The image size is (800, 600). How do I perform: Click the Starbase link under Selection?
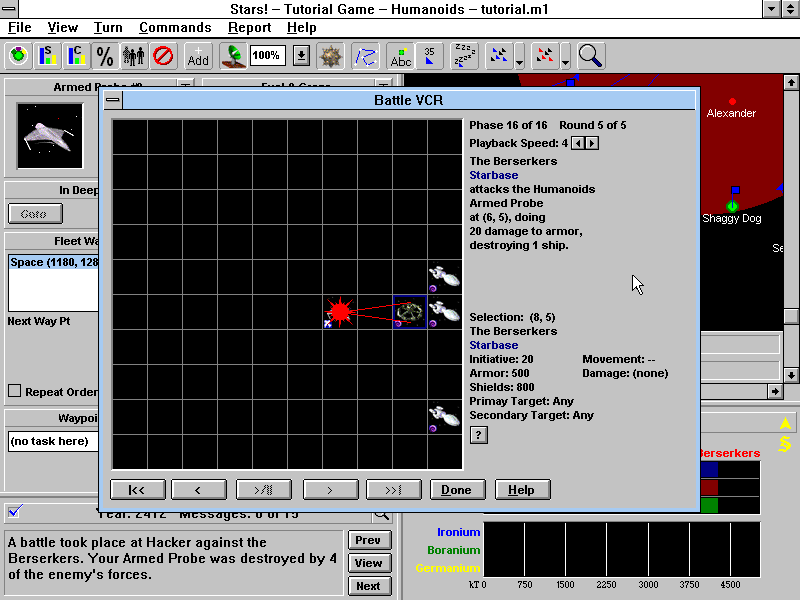(493, 345)
